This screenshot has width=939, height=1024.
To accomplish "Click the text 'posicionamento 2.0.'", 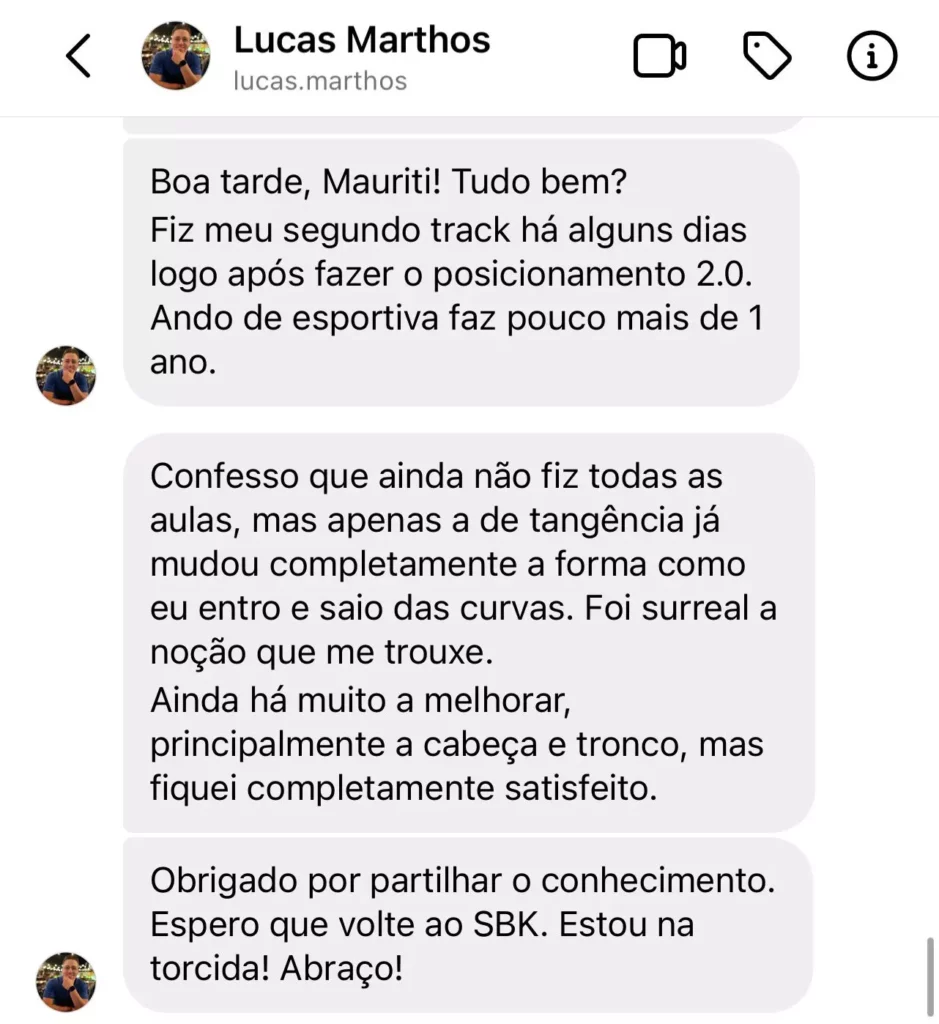I will click(x=592, y=274).
